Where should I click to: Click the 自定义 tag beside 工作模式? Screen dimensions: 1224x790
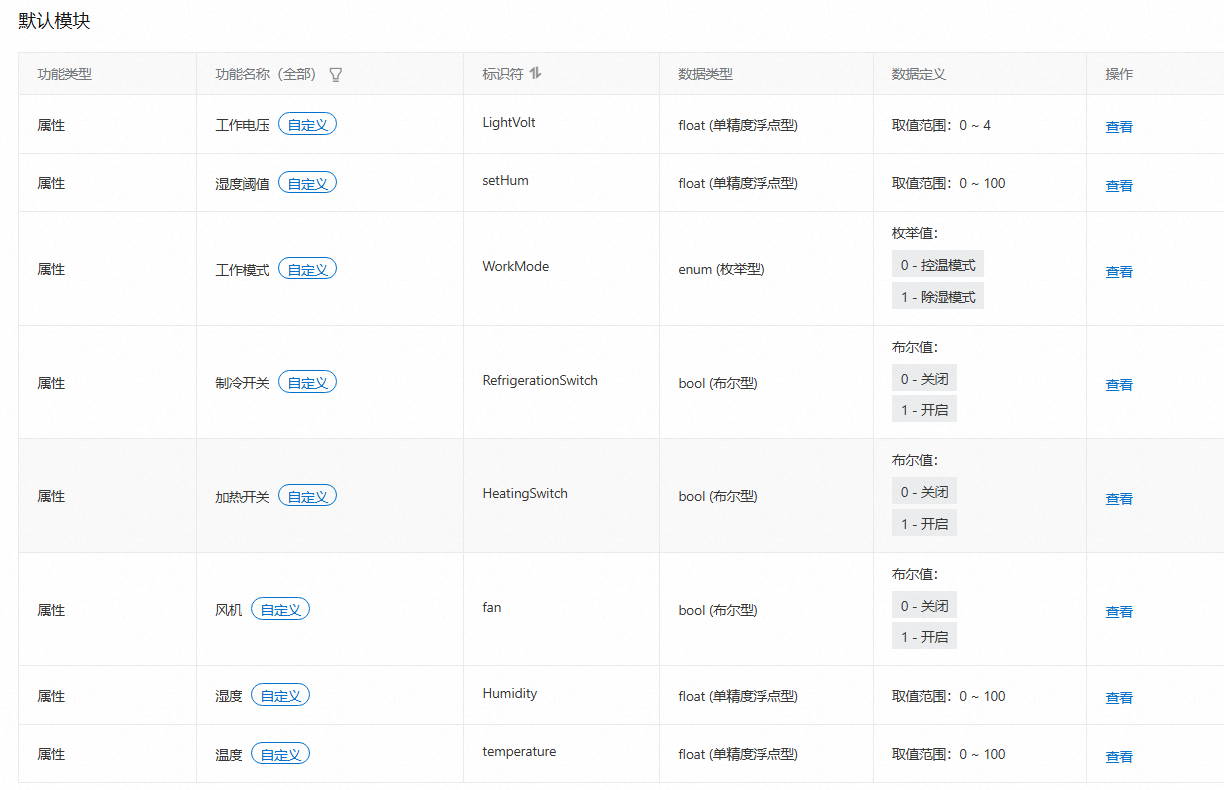click(307, 269)
